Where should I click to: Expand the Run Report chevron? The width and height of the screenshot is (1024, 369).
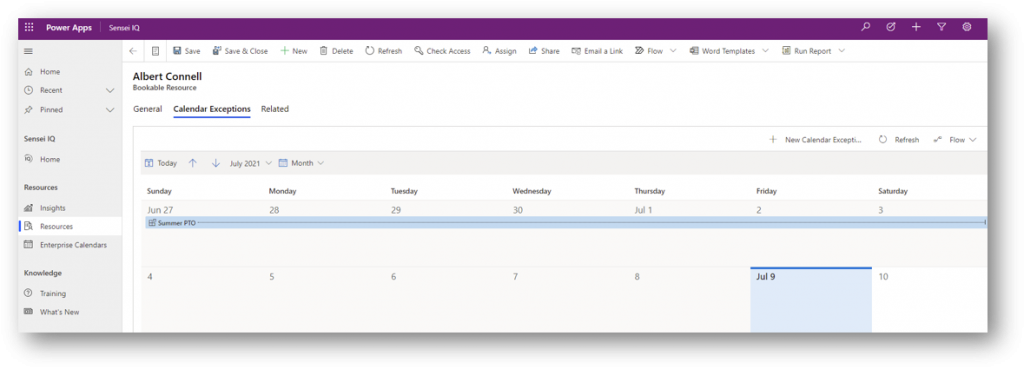pyautogui.click(x=841, y=51)
